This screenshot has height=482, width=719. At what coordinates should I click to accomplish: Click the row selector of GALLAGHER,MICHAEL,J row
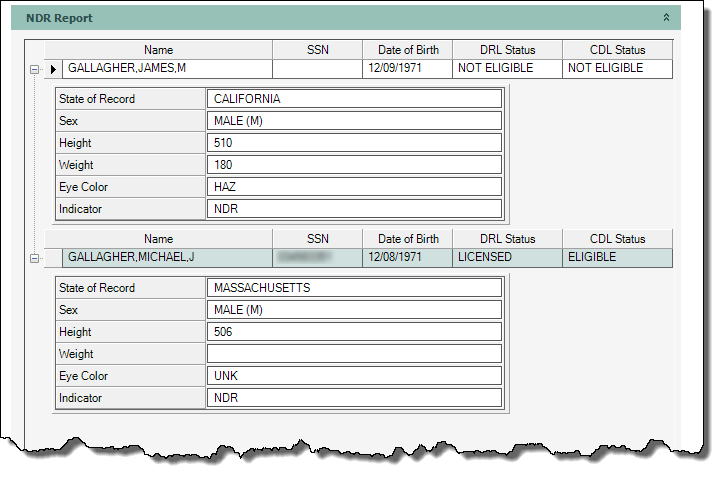[53, 258]
